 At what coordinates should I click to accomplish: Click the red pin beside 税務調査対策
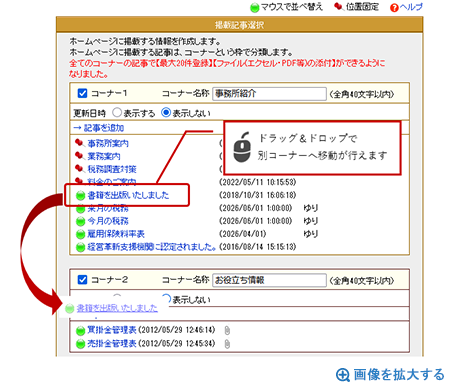coord(79,169)
